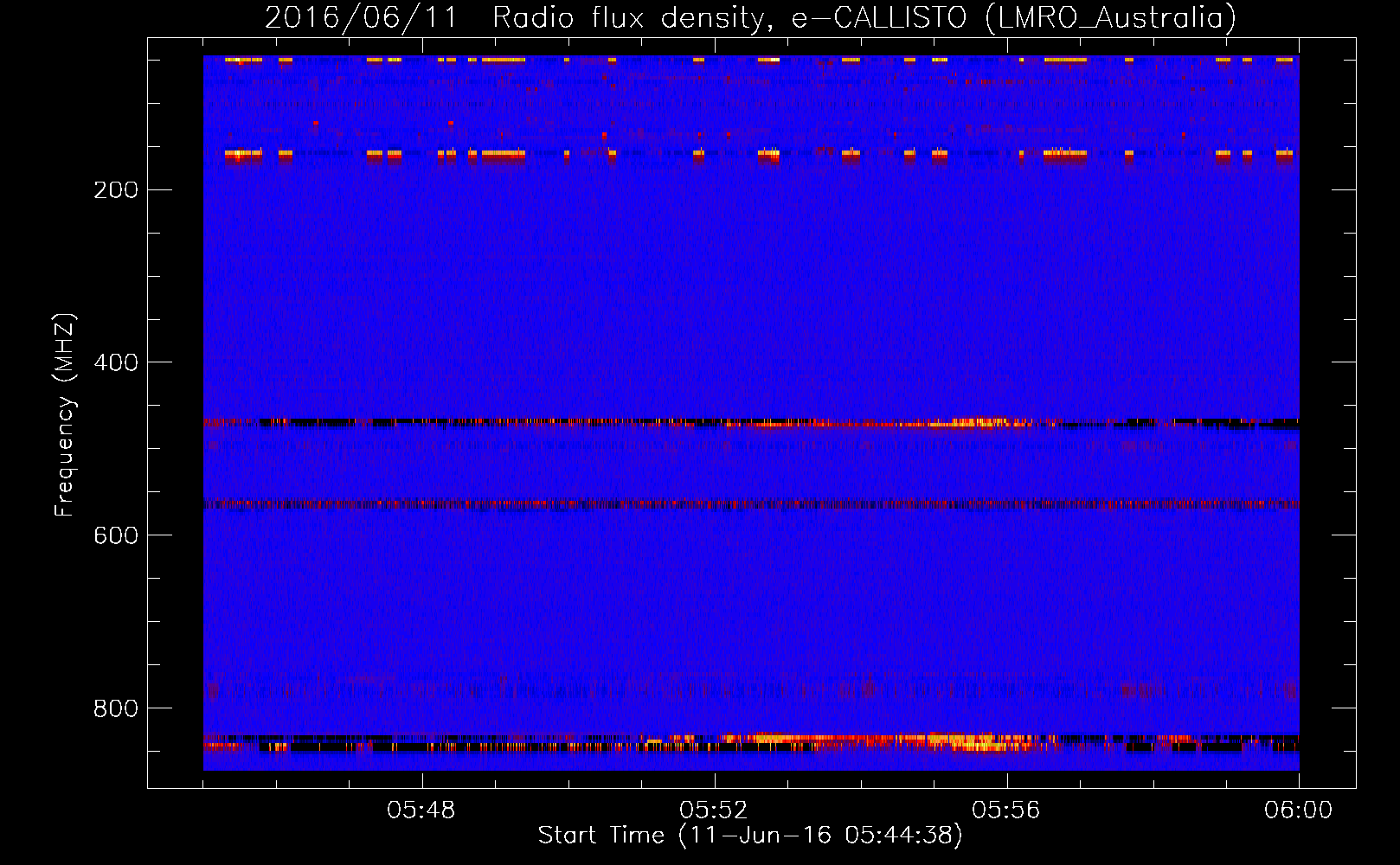Select the 400 frequency axis label
Viewport: 1400px width, 865px height.
click(x=116, y=362)
